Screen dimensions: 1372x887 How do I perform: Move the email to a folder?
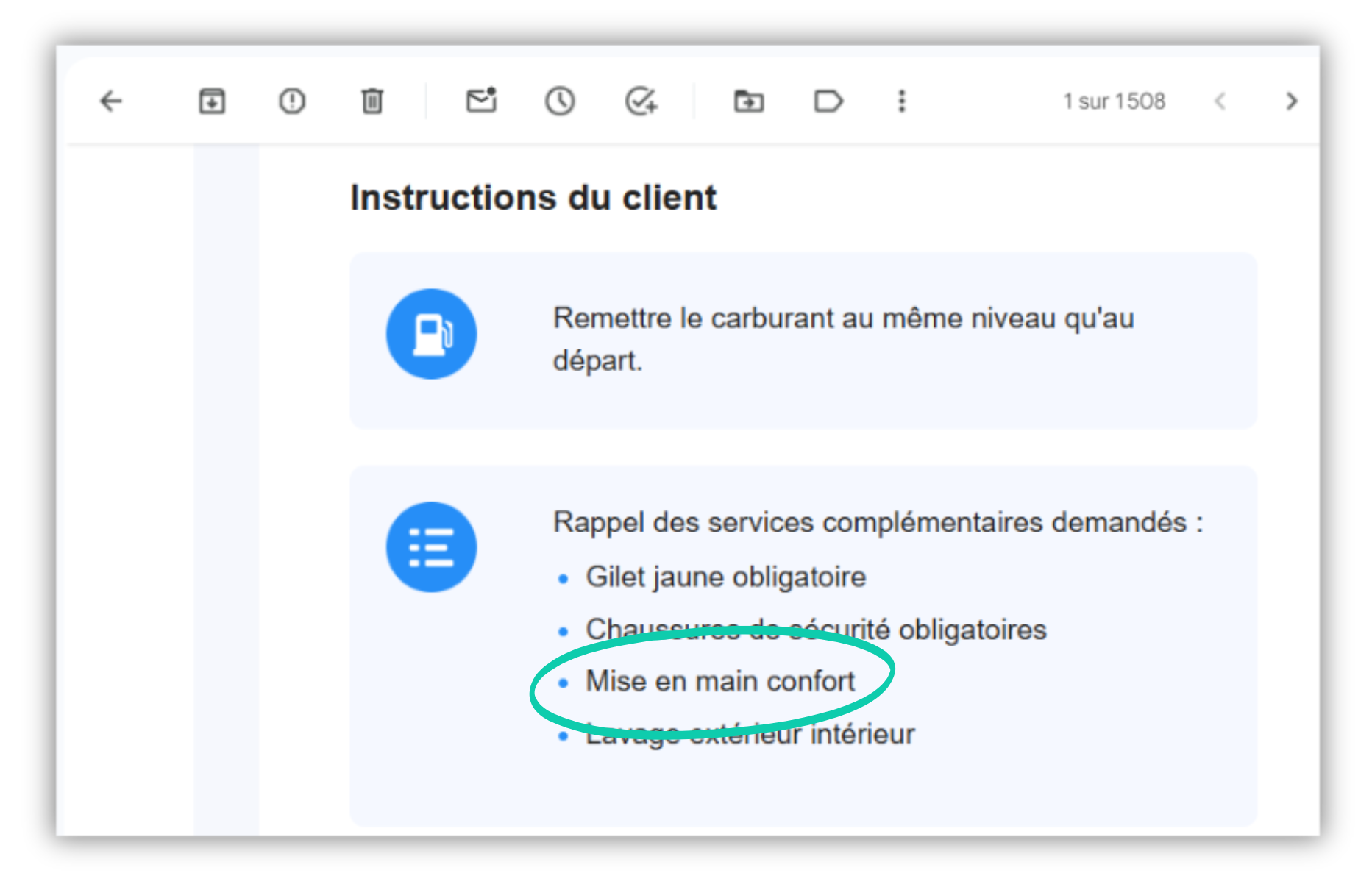[749, 101]
